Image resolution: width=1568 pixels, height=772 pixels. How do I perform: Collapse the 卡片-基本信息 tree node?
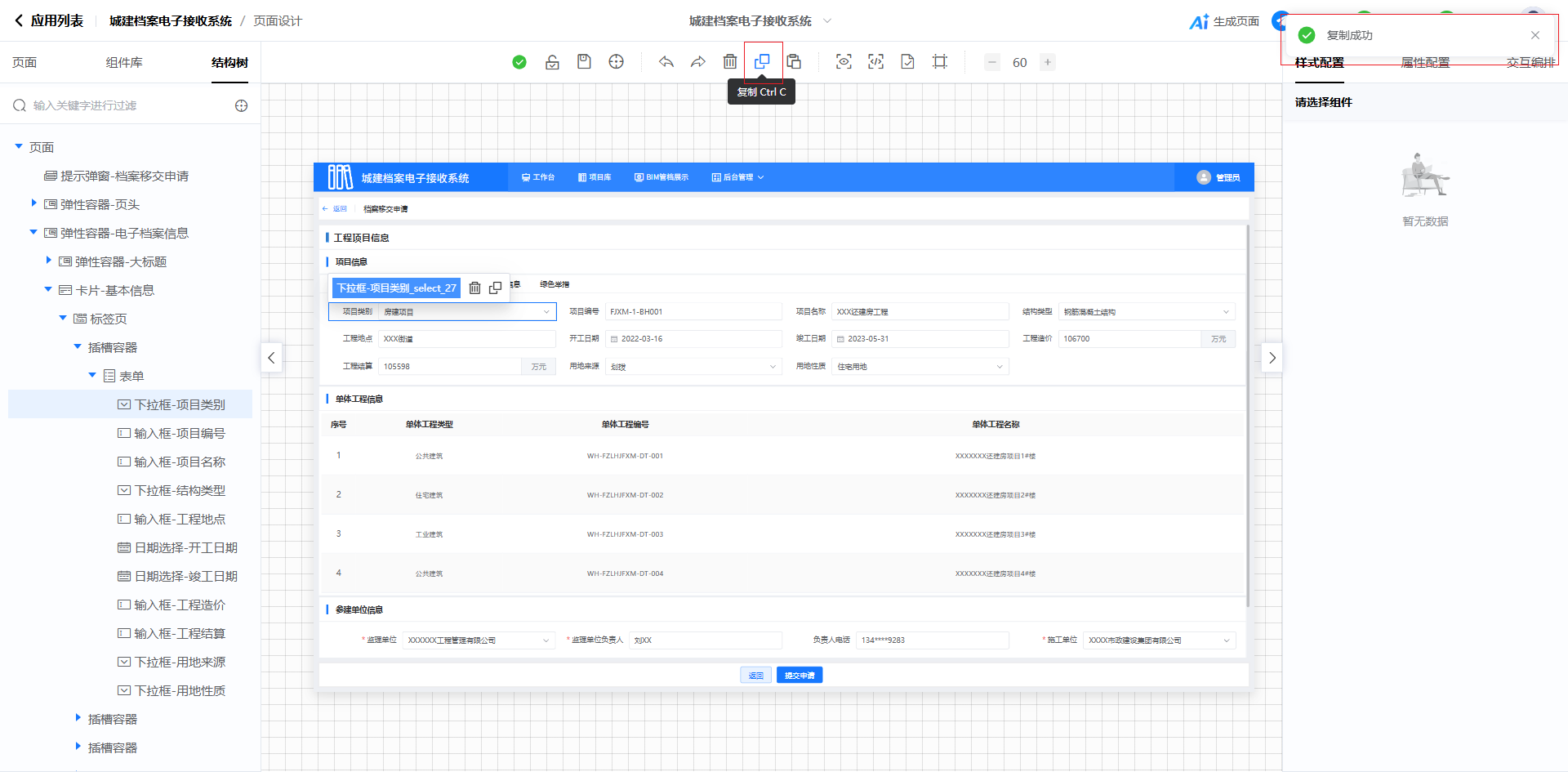click(x=48, y=289)
